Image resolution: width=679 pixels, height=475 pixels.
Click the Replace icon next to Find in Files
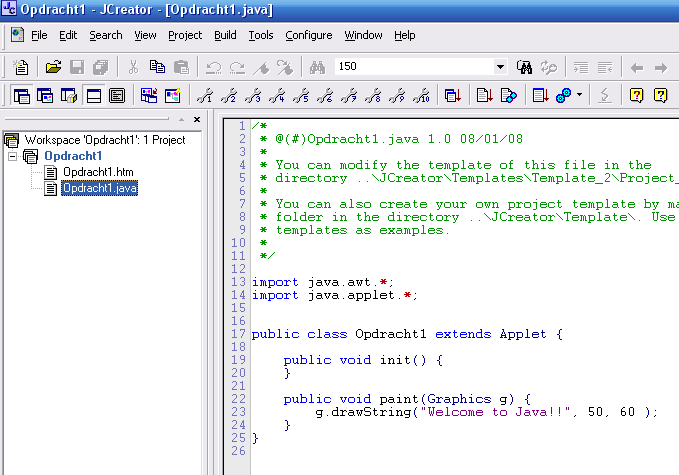click(549, 68)
